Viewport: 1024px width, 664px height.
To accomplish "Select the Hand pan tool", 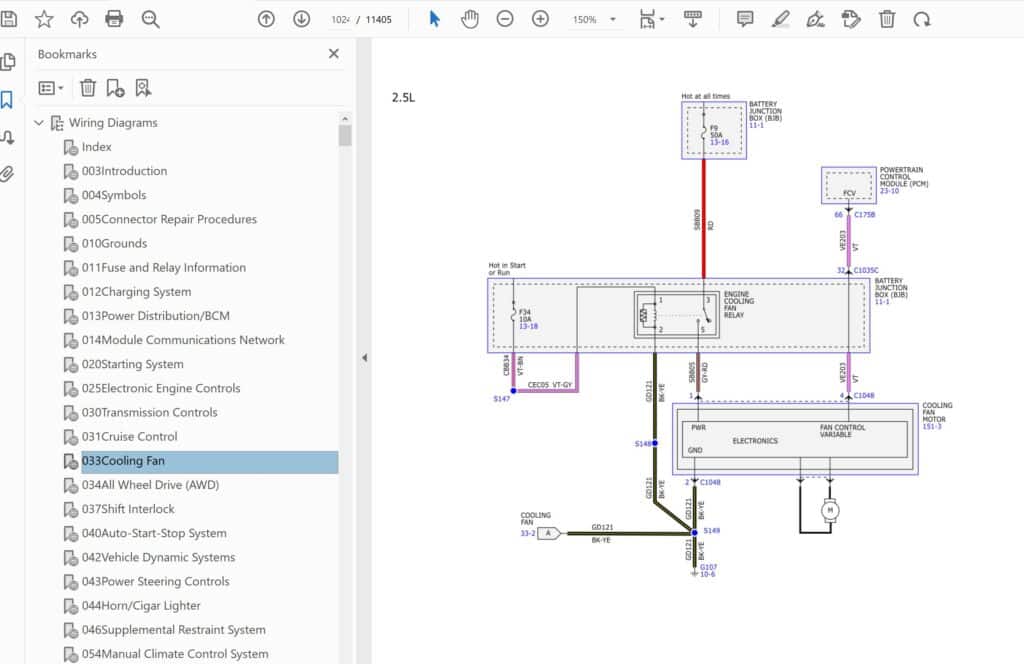I will (470, 19).
